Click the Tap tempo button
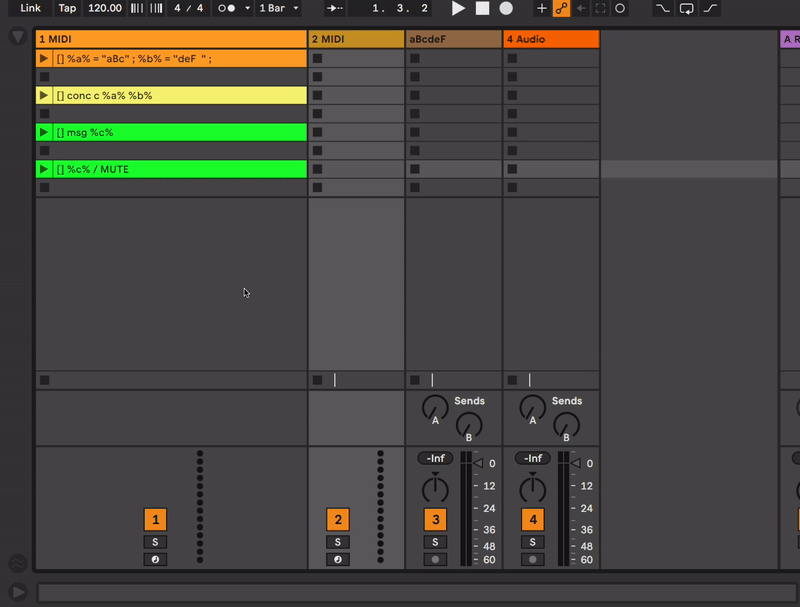Viewport: 800px width, 607px height. click(67, 8)
